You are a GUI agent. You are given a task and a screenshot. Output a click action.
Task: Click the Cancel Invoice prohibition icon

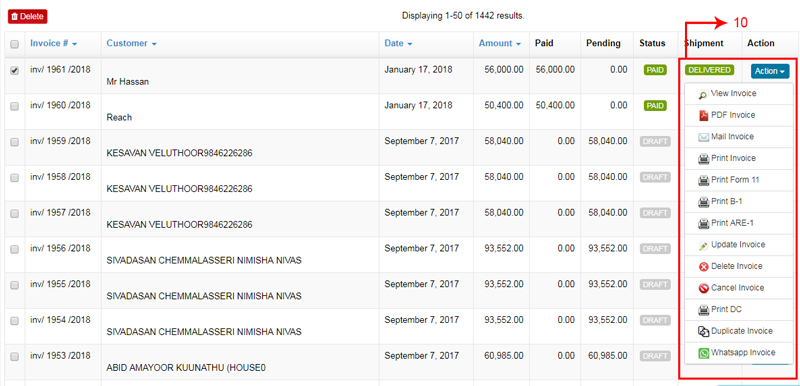[704, 288]
